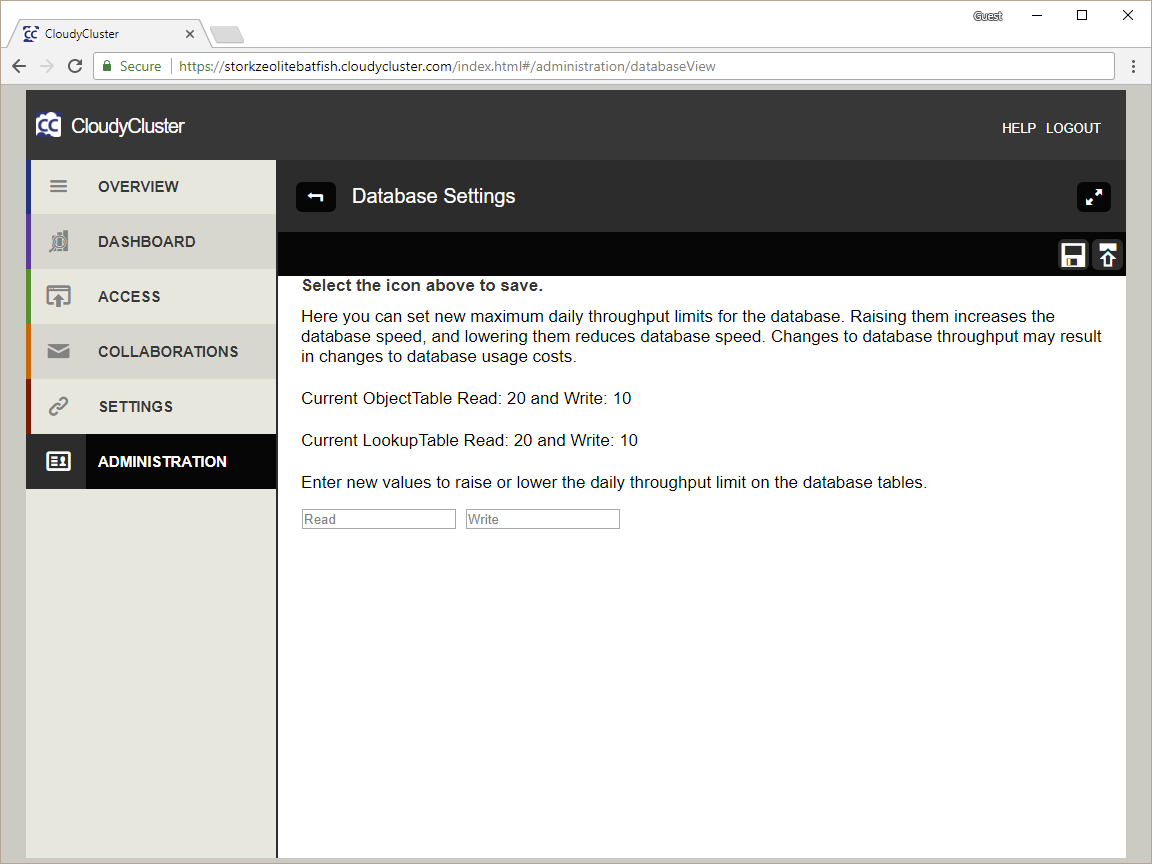
Task: Focus the Read throughput input field
Action: click(x=378, y=519)
